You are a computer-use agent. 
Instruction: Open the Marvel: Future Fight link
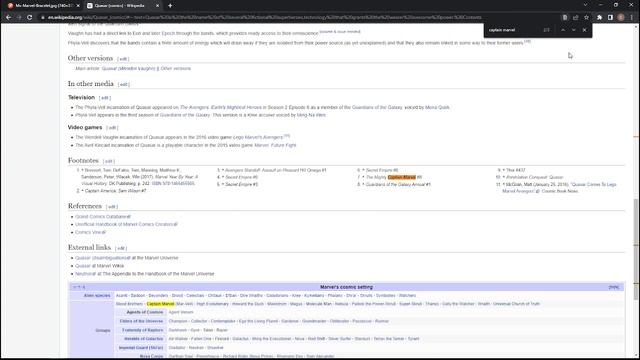pos(275,145)
